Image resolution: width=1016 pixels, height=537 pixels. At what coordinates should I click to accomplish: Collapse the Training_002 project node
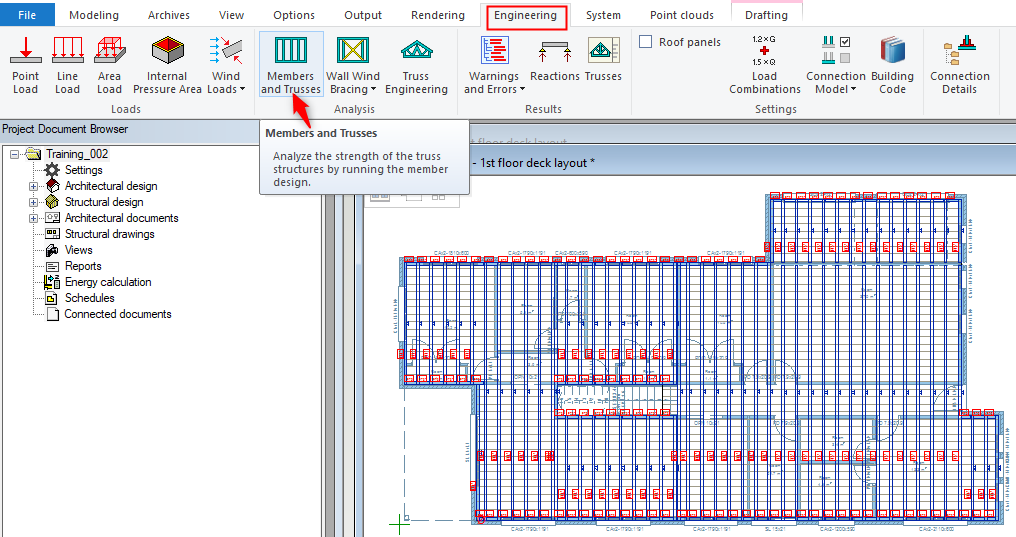click(x=14, y=154)
